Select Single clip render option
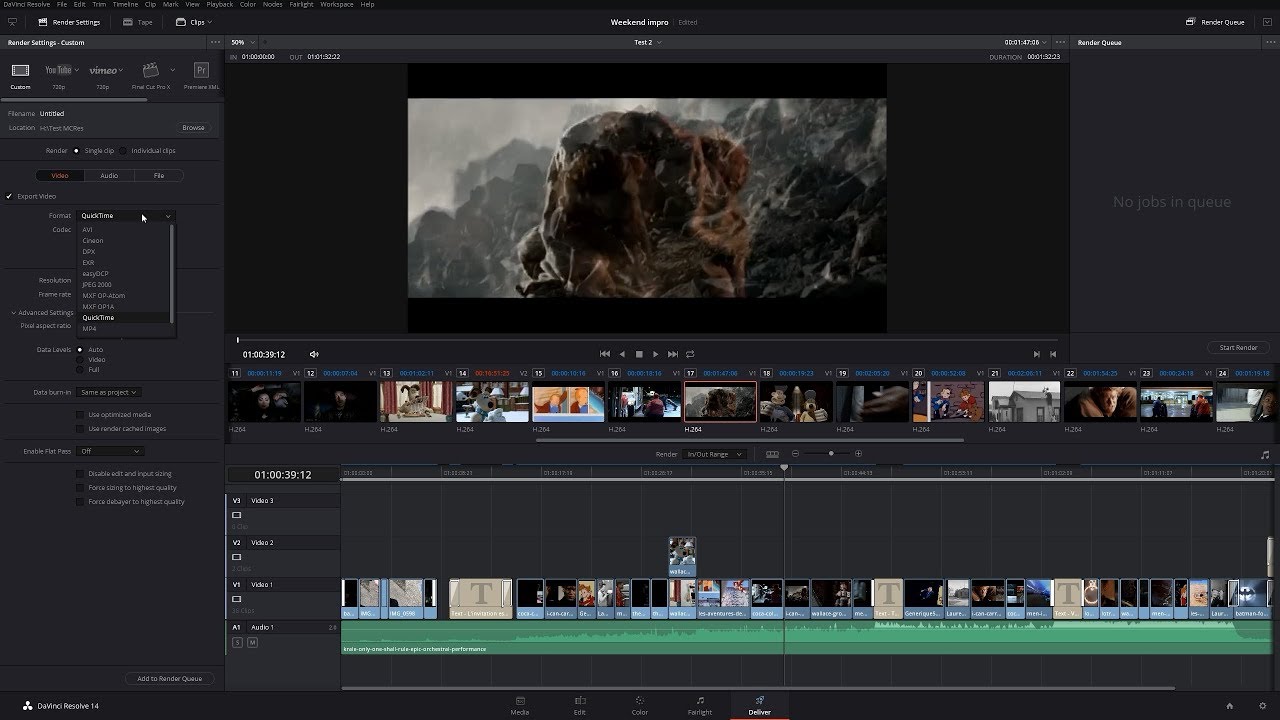 tap(77, 151)
